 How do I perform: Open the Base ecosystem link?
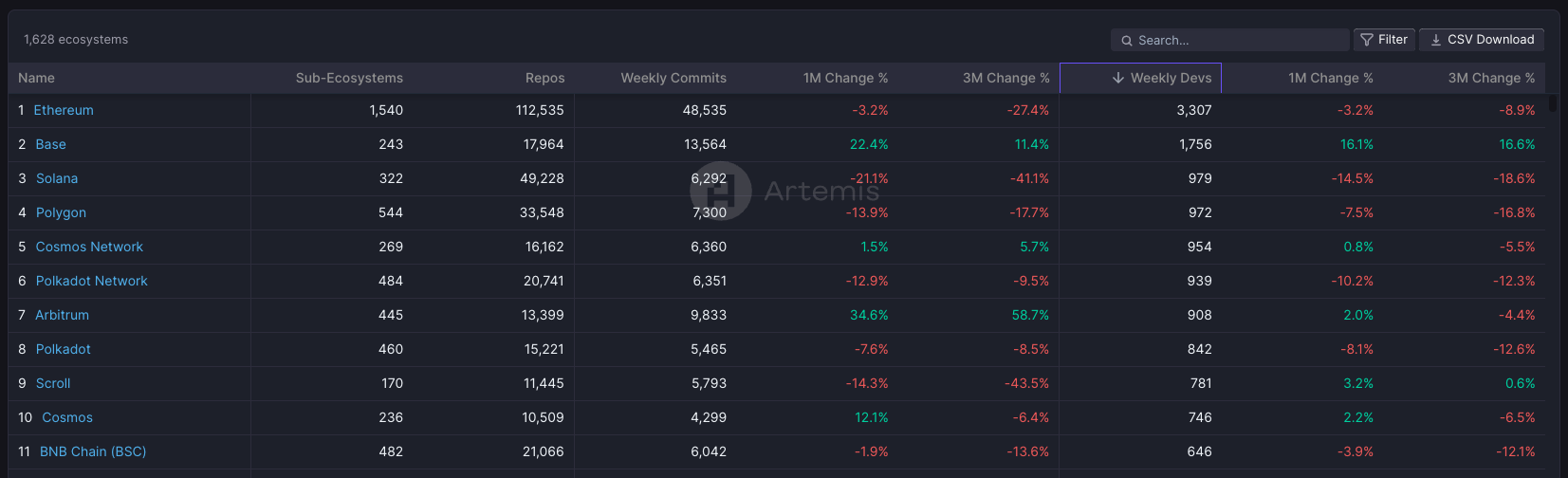pyautogui.click(x=50, y=144)
